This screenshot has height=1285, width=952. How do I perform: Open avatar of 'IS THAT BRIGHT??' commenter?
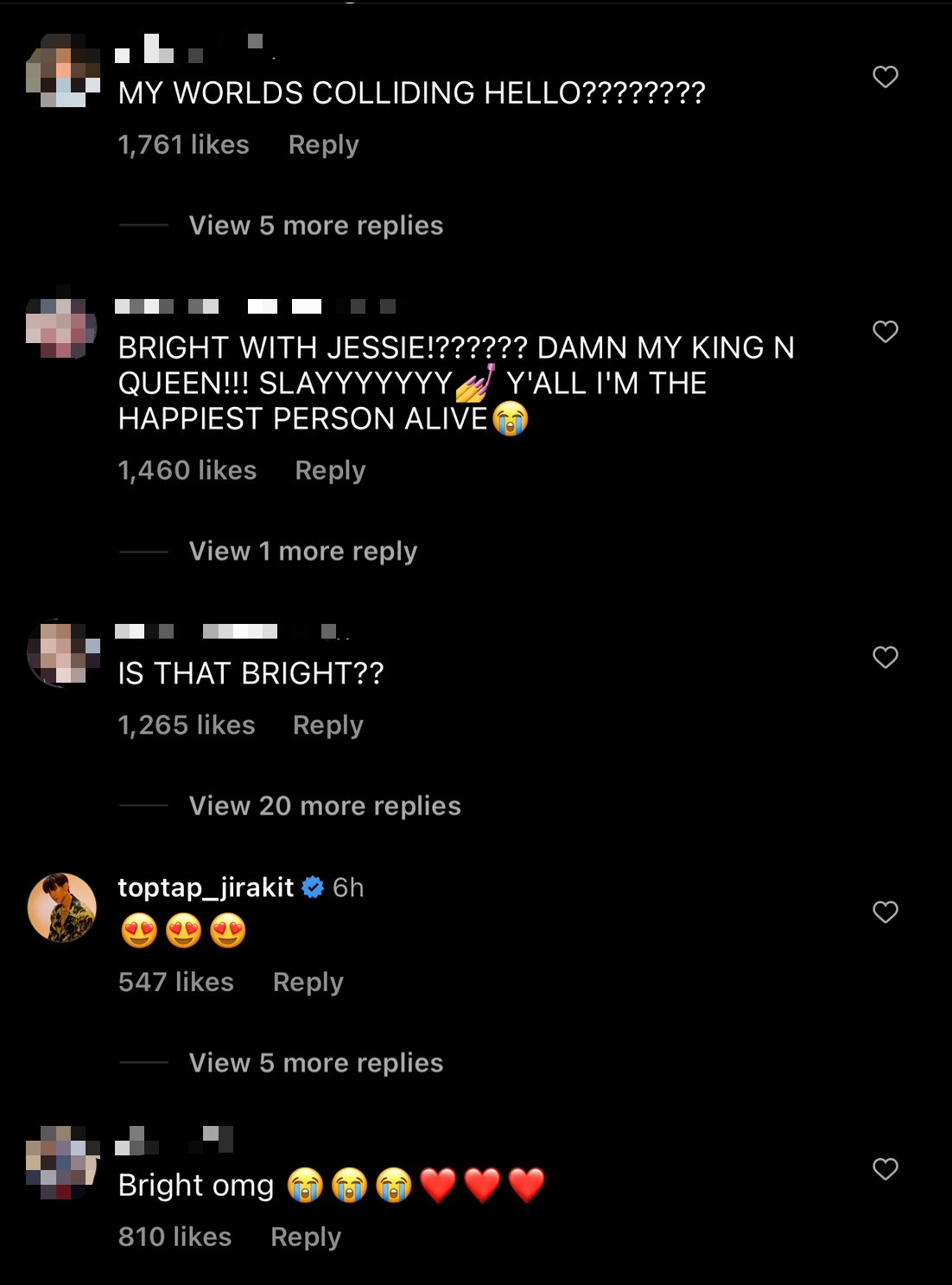click(x=62, y=653)
